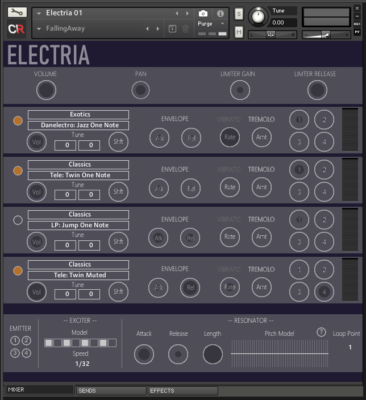This screenshot has height=400, width=366.
Task: Enable the LP: Jump One Note layer
Action: click(x=18, y=220)
